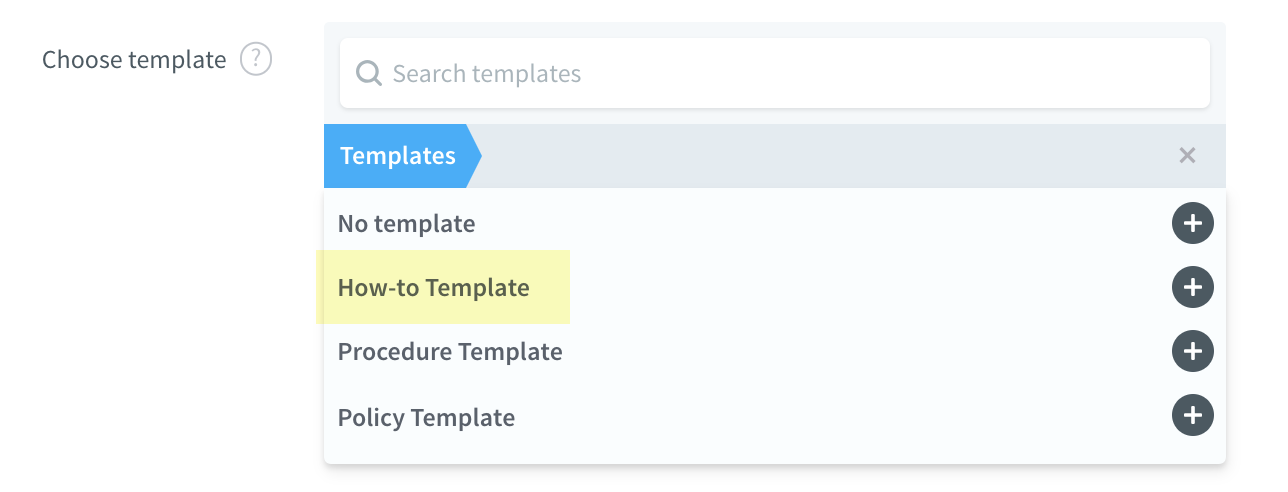
Task: Click plus icon next to Policy Template
Action: pos(1192,416)
